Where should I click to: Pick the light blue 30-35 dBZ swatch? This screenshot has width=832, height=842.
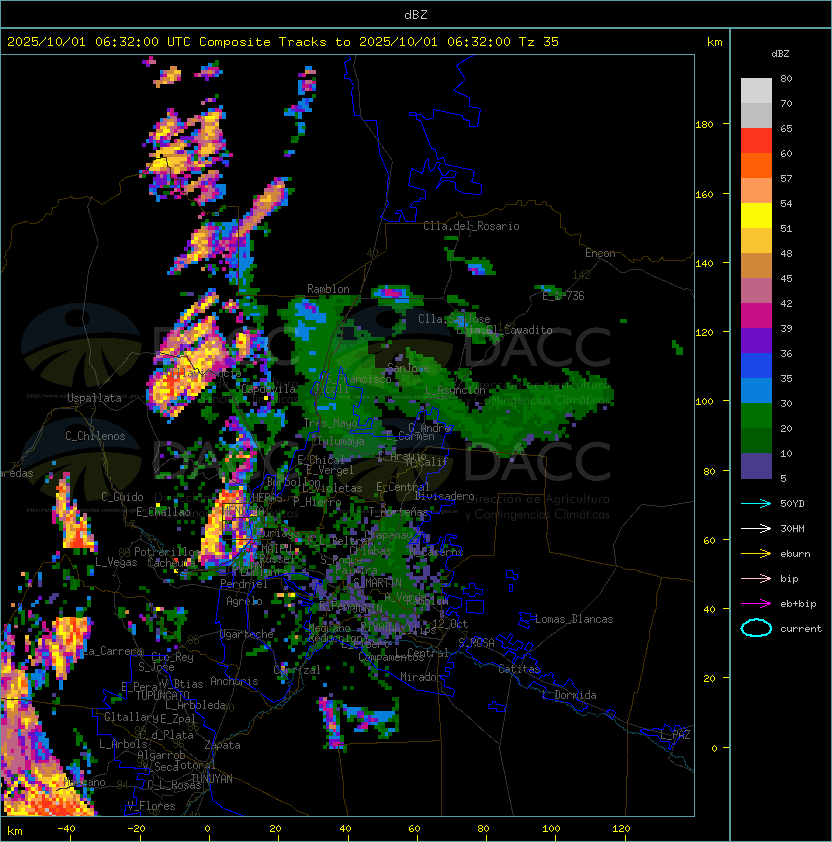(x=756, y=390)
